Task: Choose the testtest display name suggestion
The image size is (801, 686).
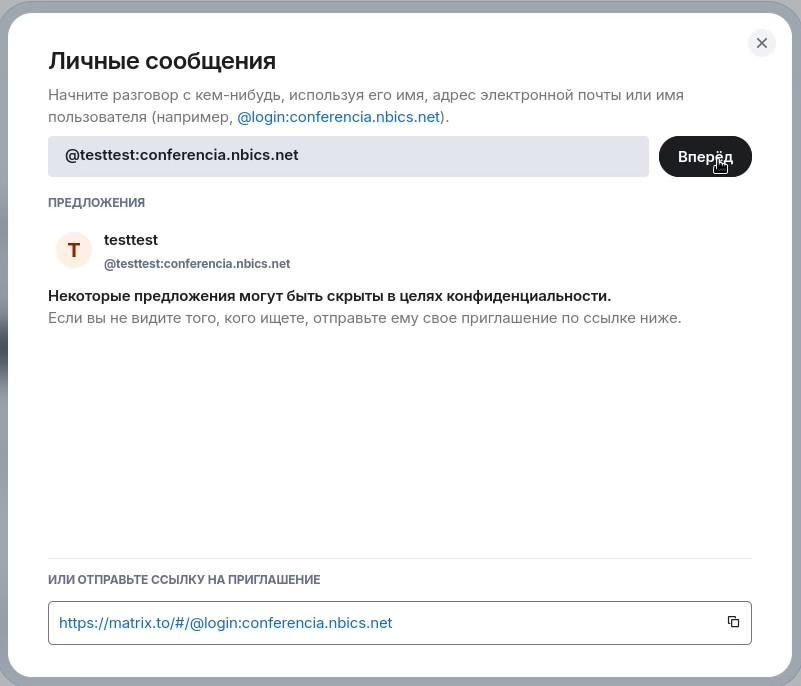Action: coord(131,240)
